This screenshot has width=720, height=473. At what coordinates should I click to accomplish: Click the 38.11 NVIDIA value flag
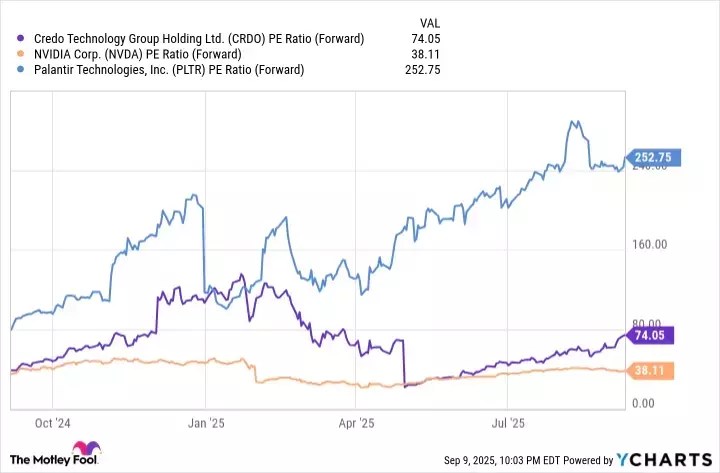click(x=654, y=370)
